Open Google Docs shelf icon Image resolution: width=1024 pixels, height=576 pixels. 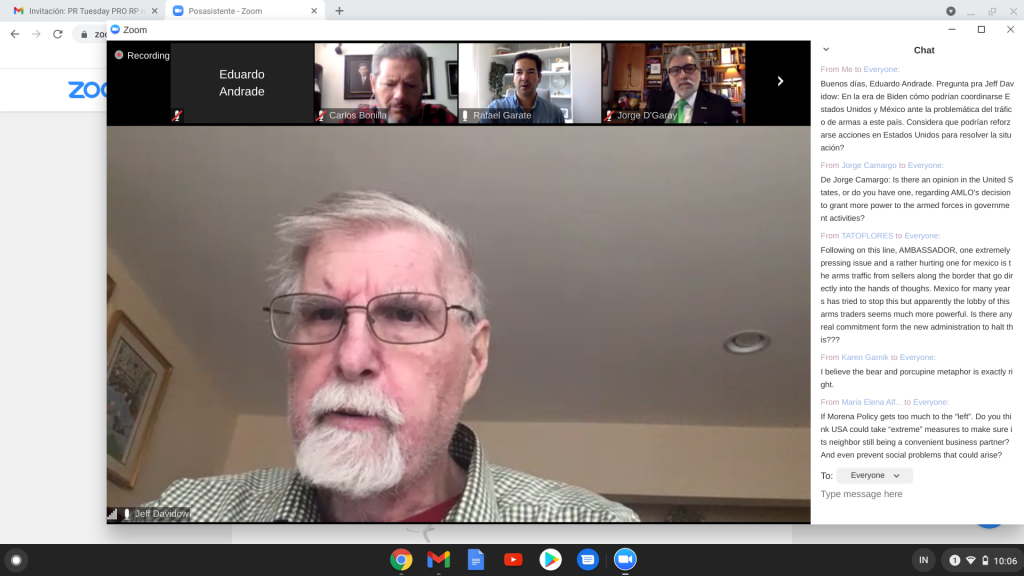pyautogui.click(x=476, y=560)
